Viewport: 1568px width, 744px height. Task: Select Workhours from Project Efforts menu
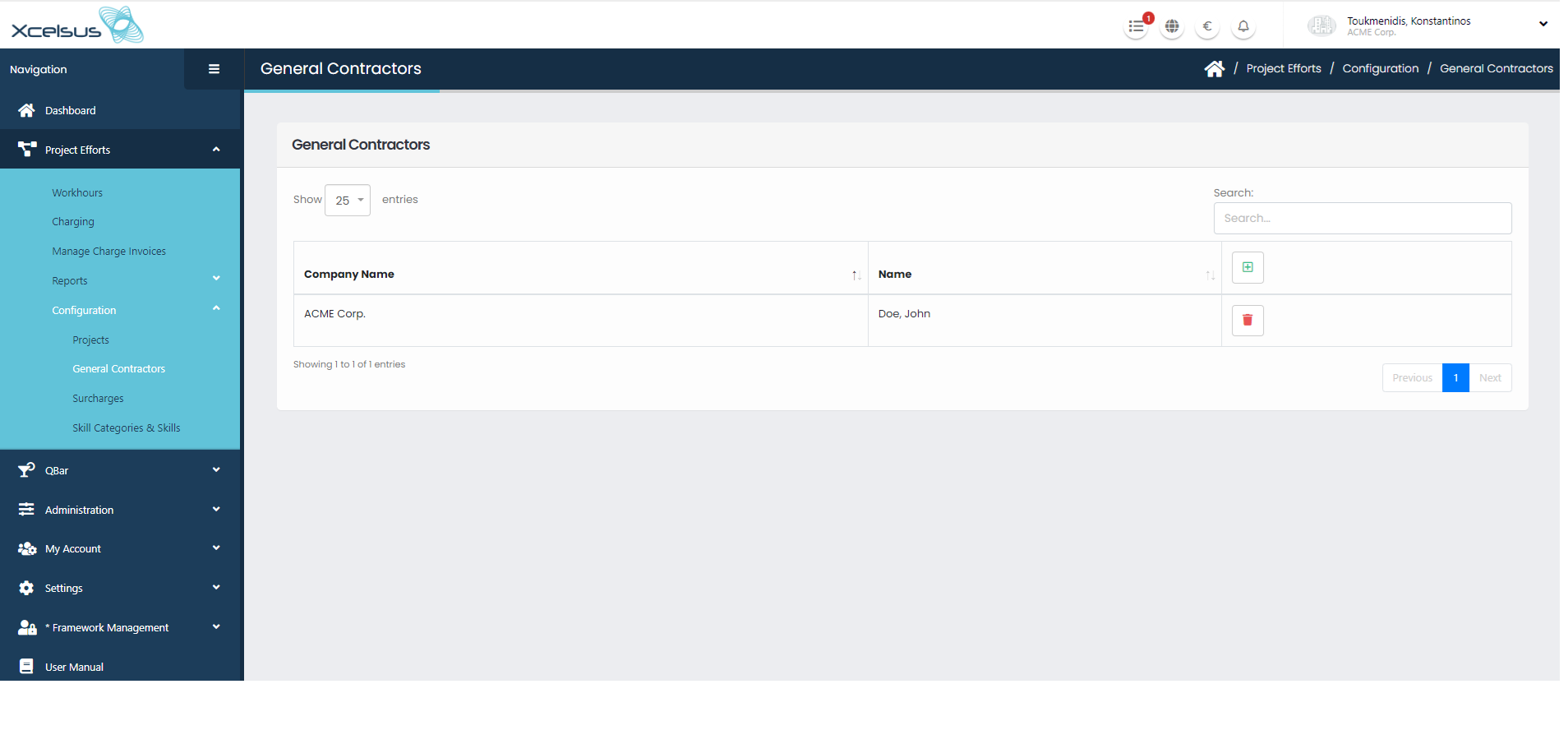coord(77,193)
